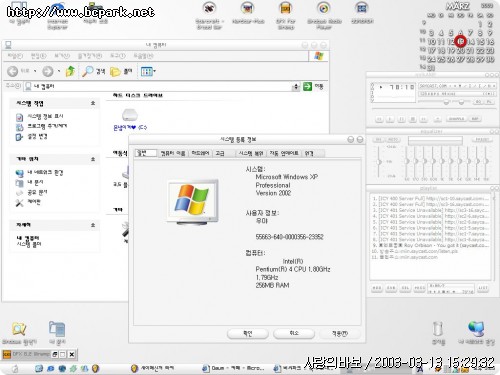Collapse System Tasks sidebar section
Image resolution: width=500 pixels, height=375 pixels.
93,103
